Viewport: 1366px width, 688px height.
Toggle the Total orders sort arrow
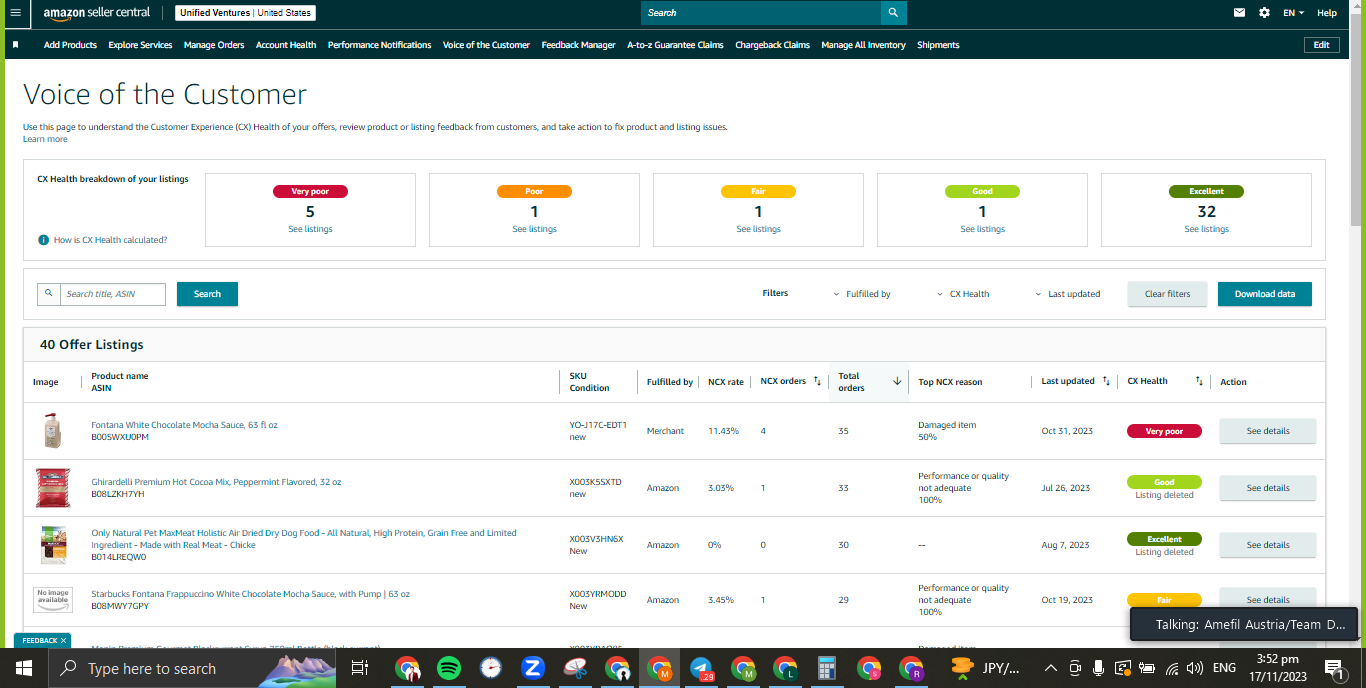tap(897, 381)
